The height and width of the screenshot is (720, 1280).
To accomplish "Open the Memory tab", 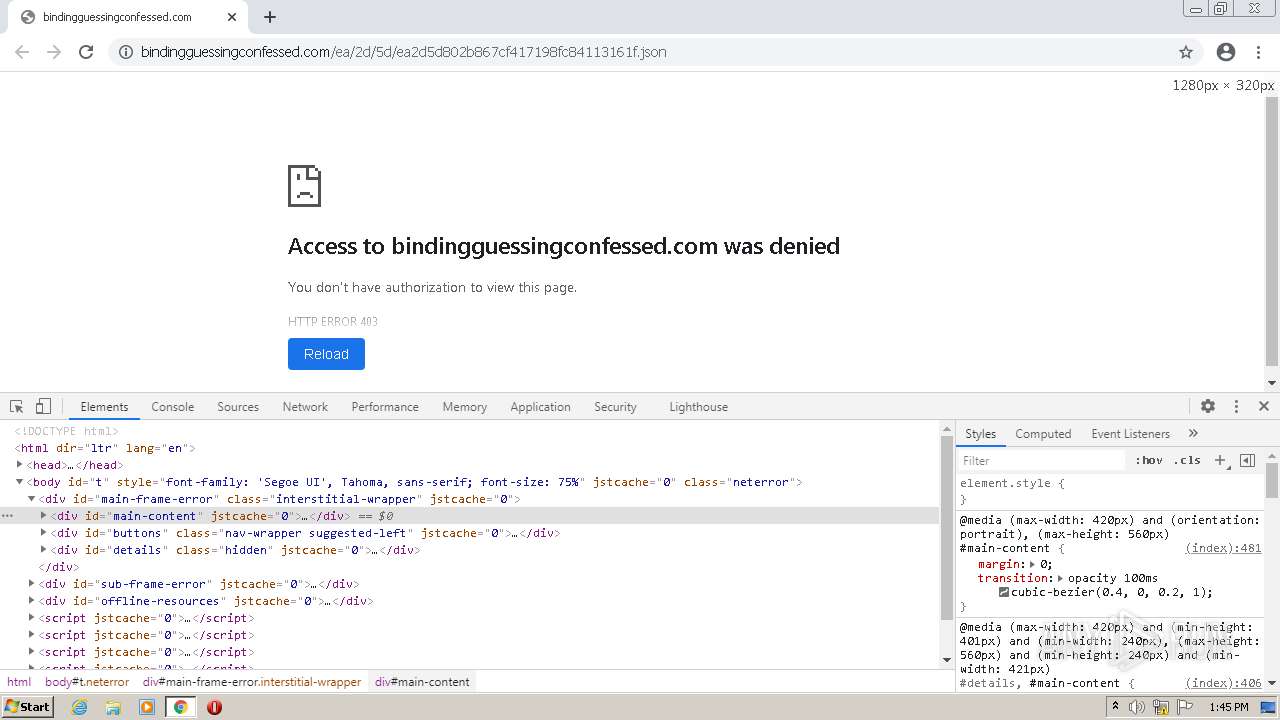I will pyautogui.click(x=465, y=407).
